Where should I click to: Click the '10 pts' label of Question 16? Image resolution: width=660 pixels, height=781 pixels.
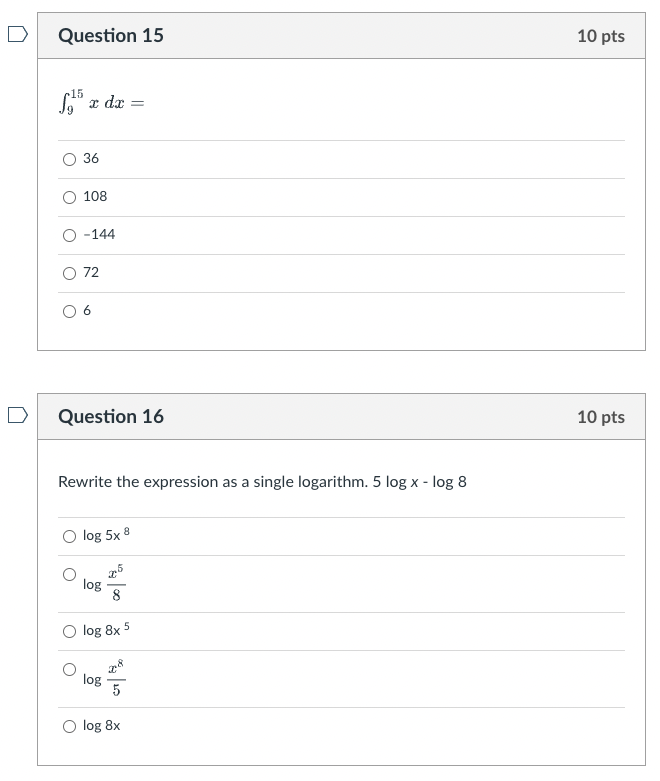[x=600, y=417]
